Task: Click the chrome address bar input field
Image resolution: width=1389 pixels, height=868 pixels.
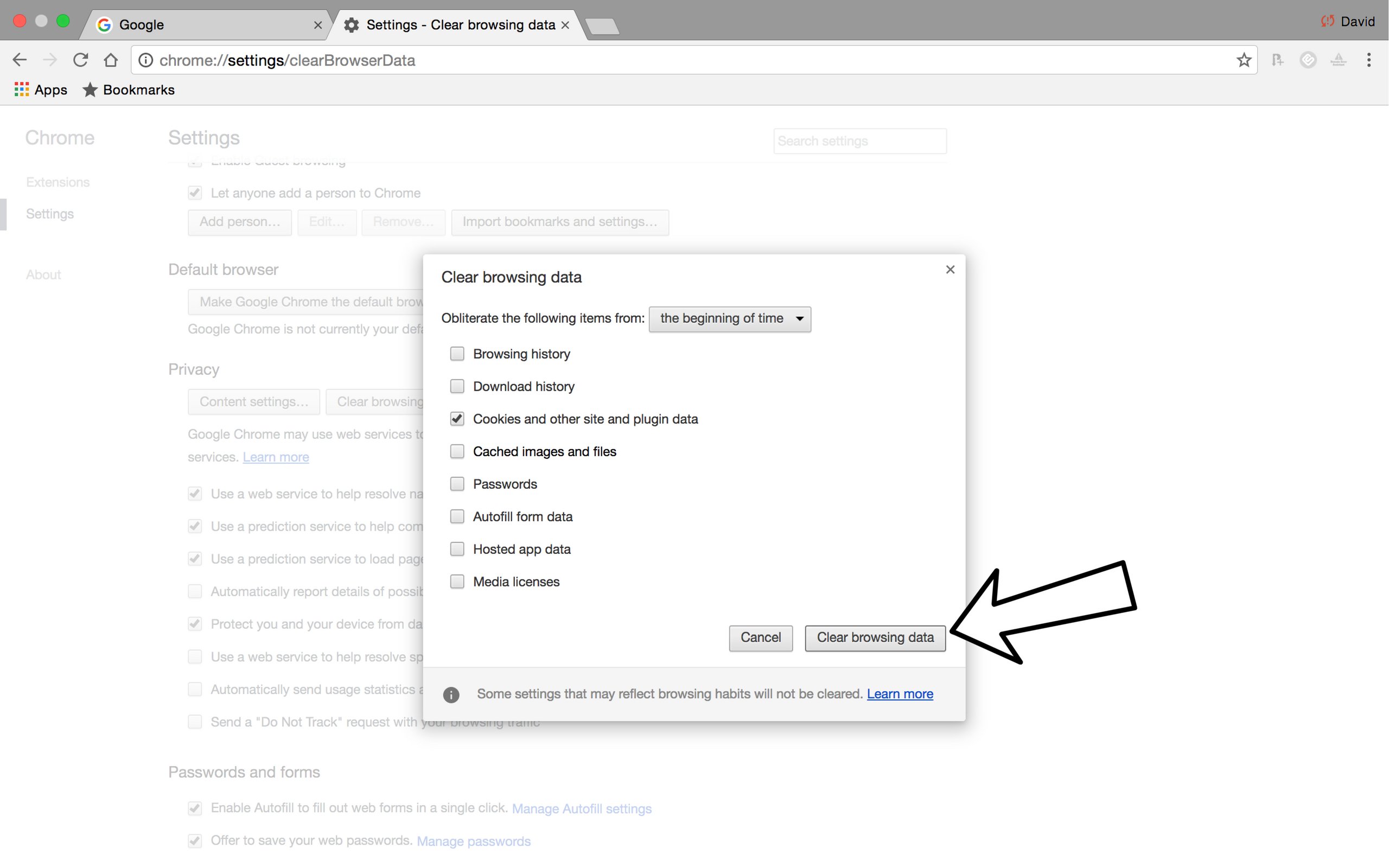Action: point(693,60)
